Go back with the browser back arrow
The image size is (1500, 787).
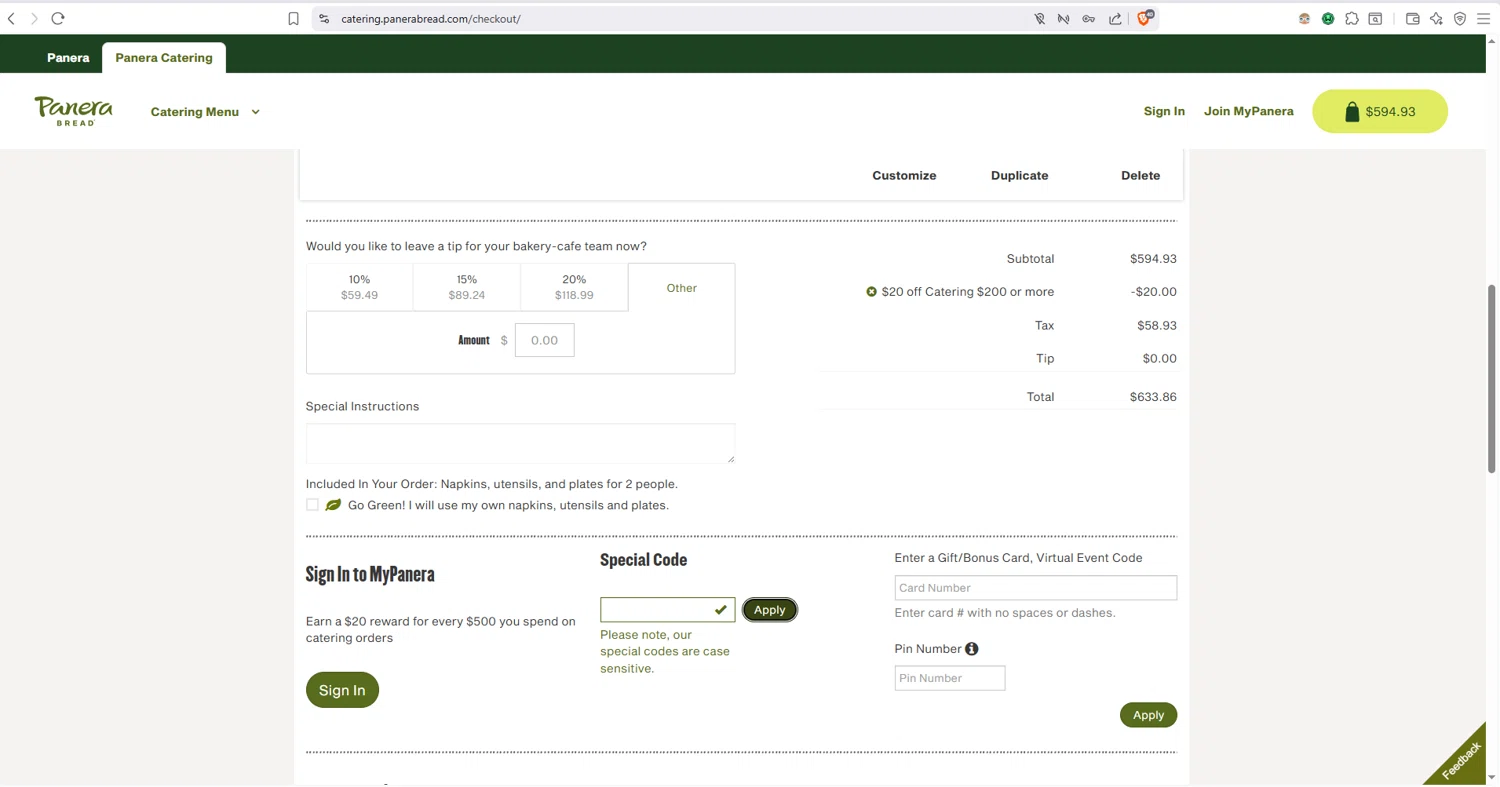11,18
